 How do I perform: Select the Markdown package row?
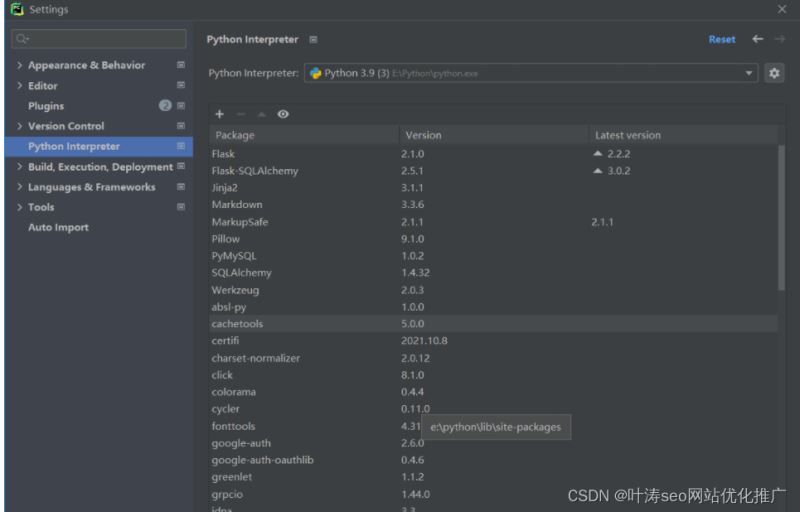493,204
